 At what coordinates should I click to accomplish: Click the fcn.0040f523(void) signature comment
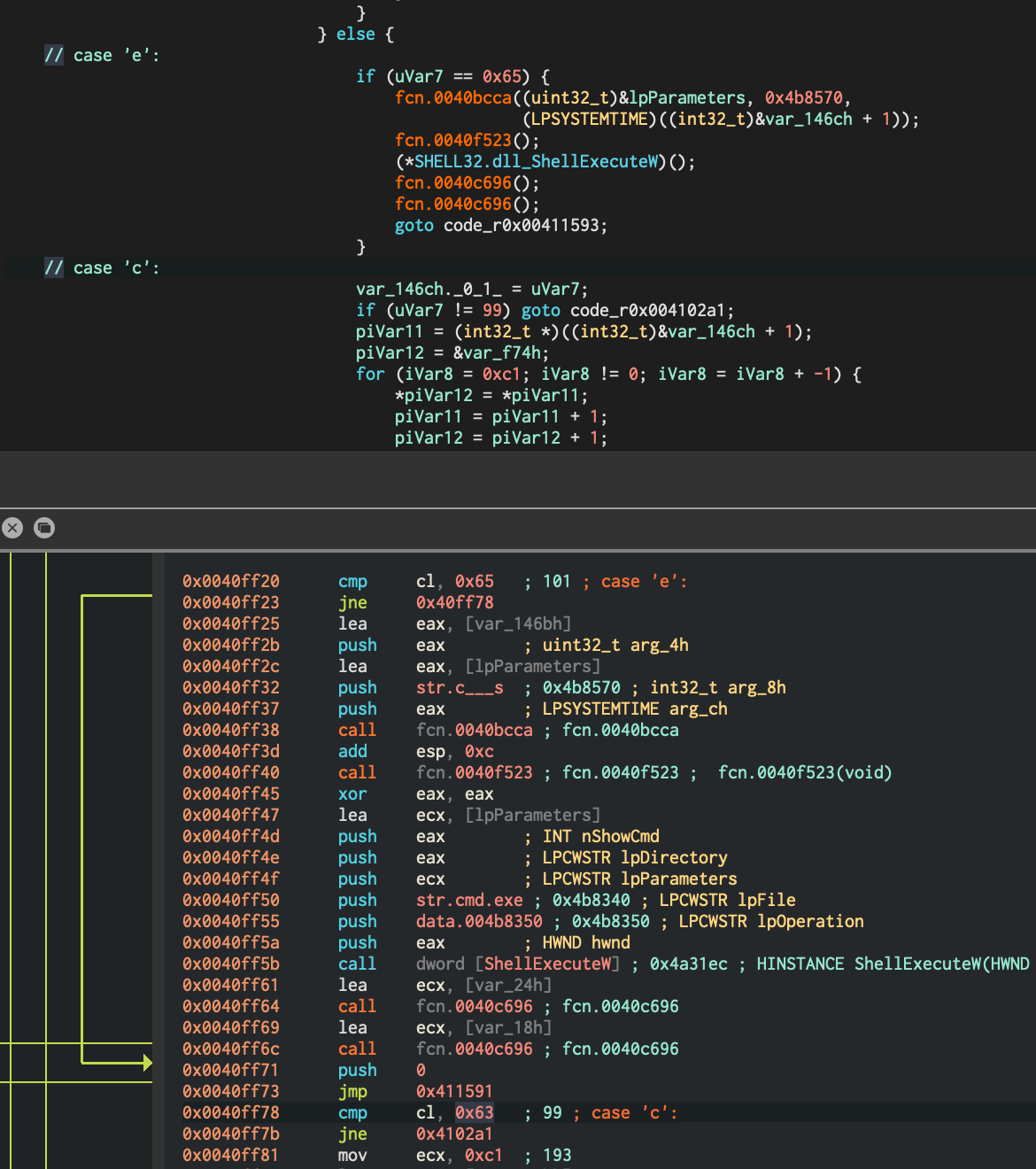point(805,772)
